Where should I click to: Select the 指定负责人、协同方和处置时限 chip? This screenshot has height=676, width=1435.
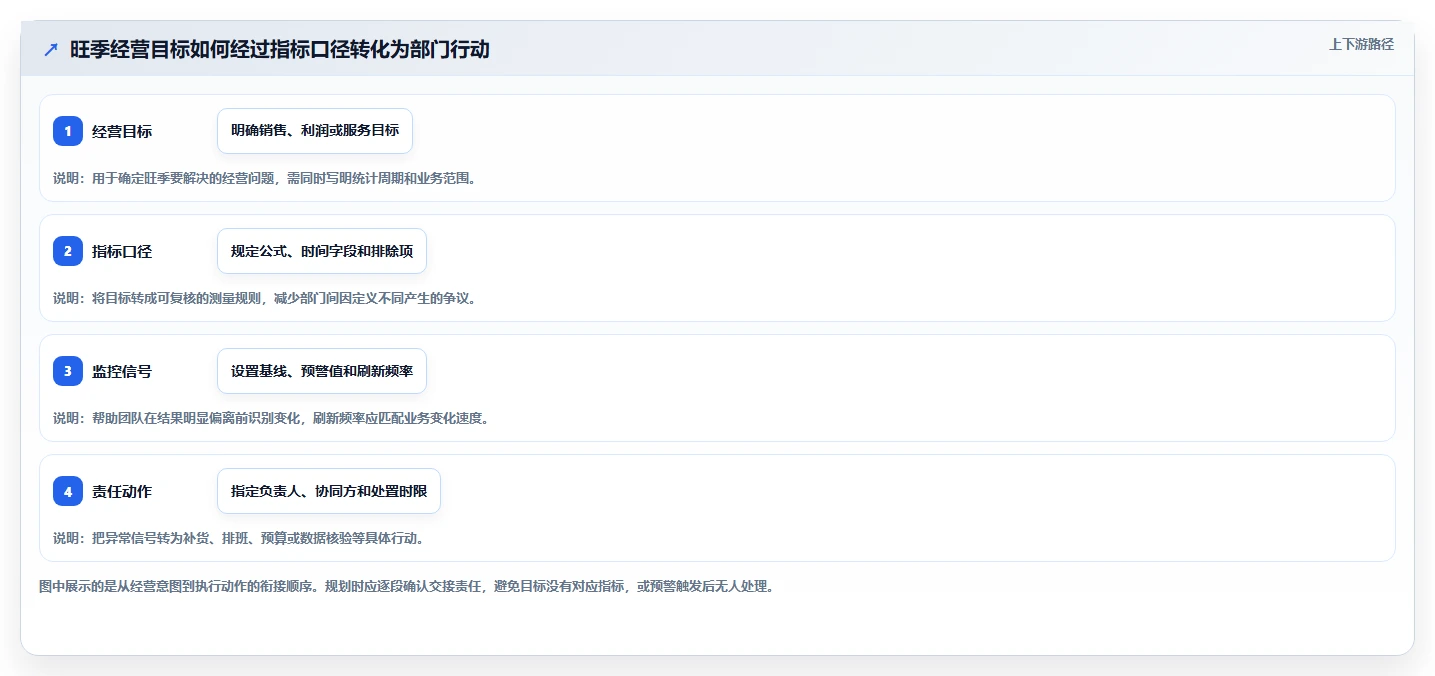[329, 491]
